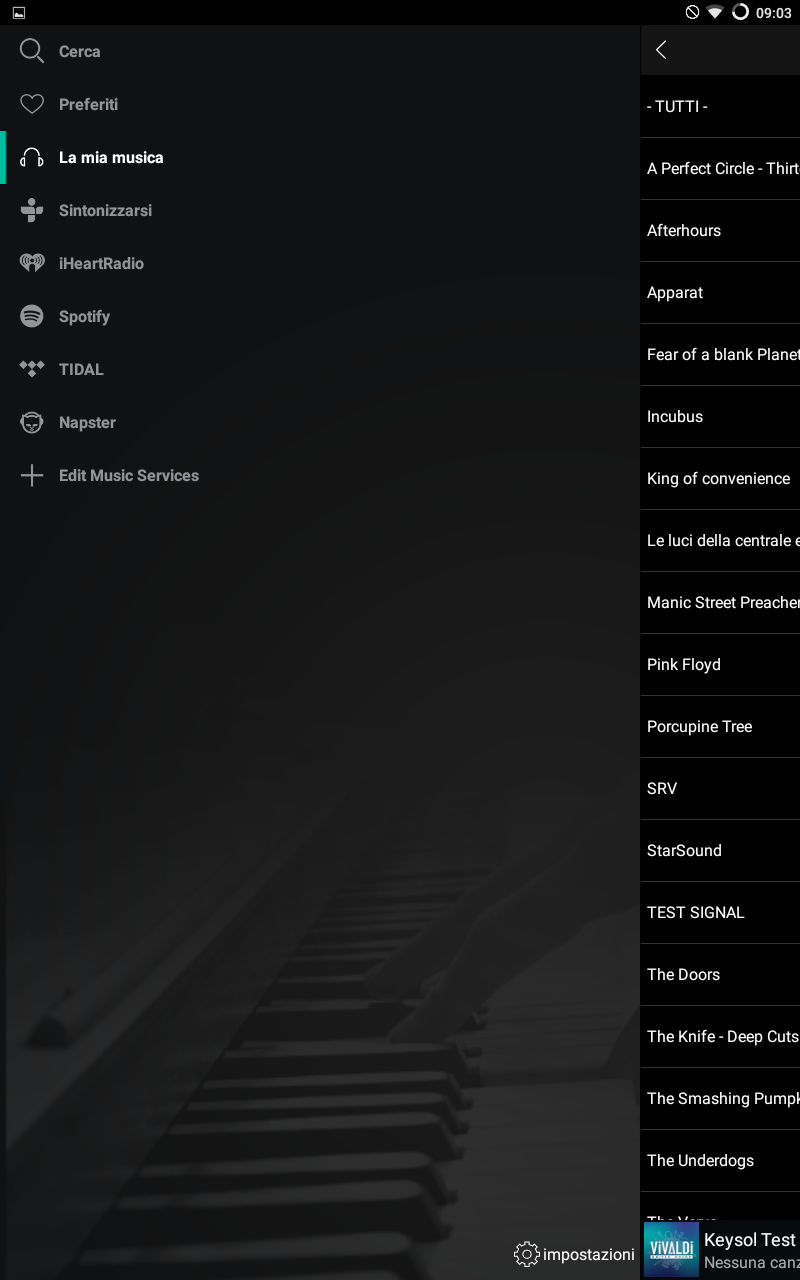Select the - TUTTI - list entry
The image size is (800, 1280).
720,106
